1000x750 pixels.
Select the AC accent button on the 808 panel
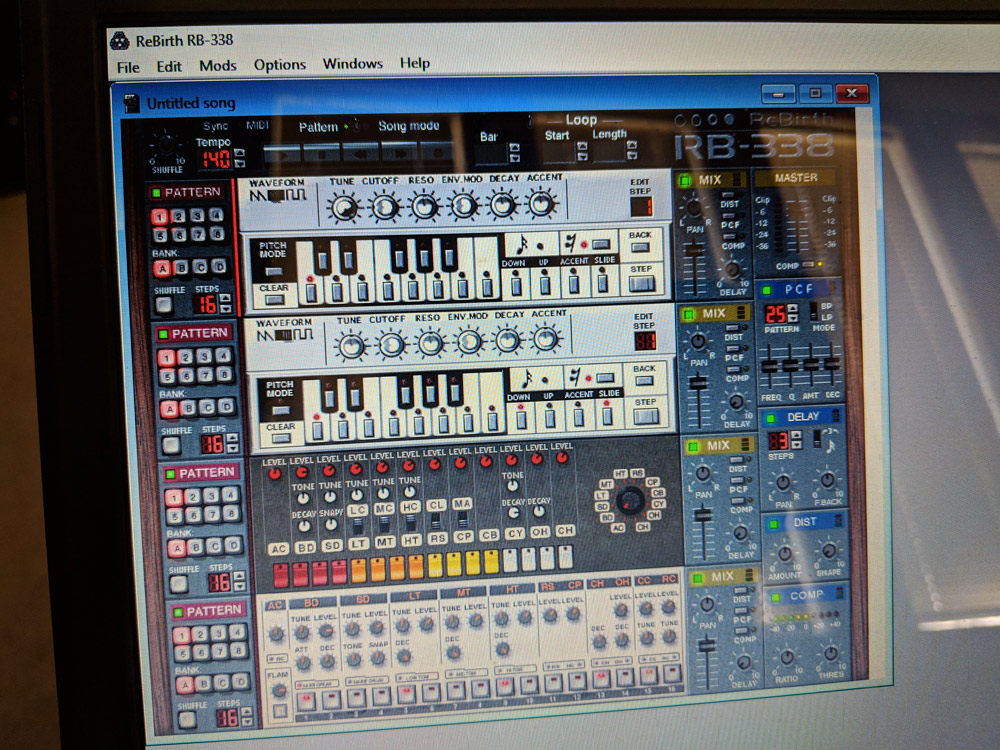(279, 548)
